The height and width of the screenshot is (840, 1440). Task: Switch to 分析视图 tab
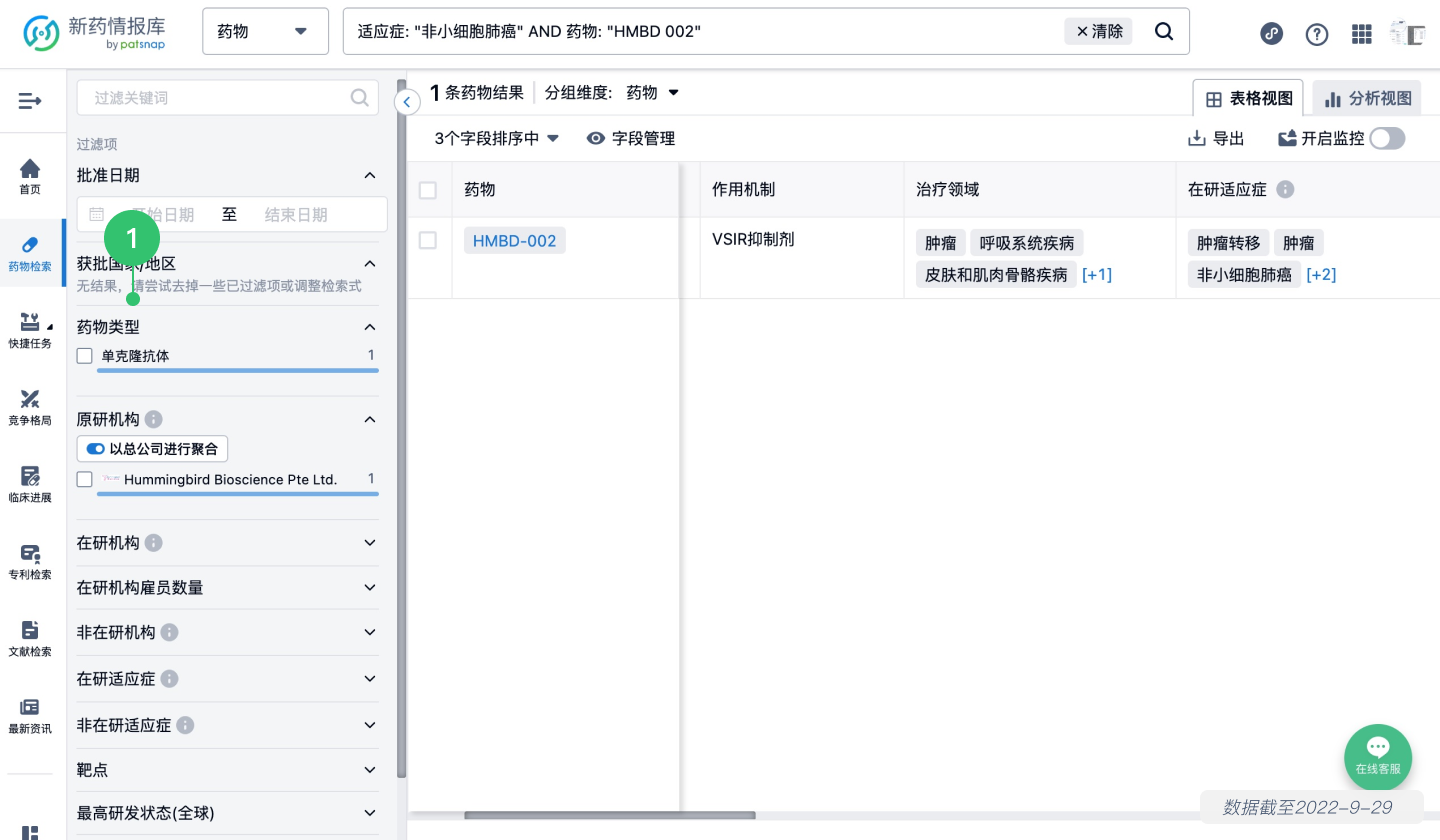(x=1367, y=98)
